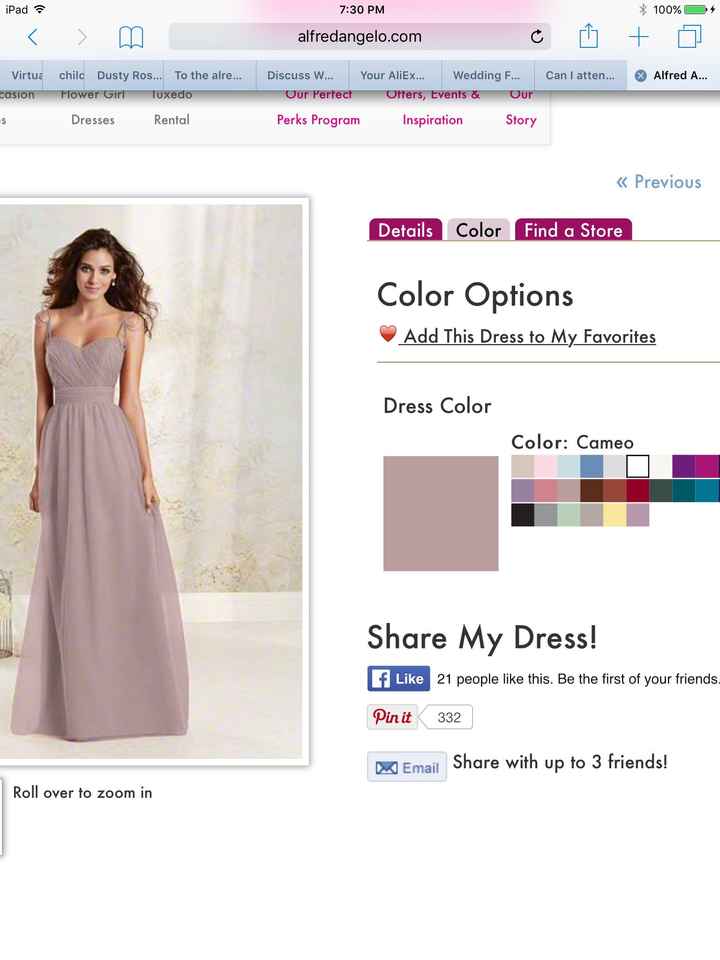720x960 pixels.
Task: Open the share sheet icon
Action: (x=588, y=35)
